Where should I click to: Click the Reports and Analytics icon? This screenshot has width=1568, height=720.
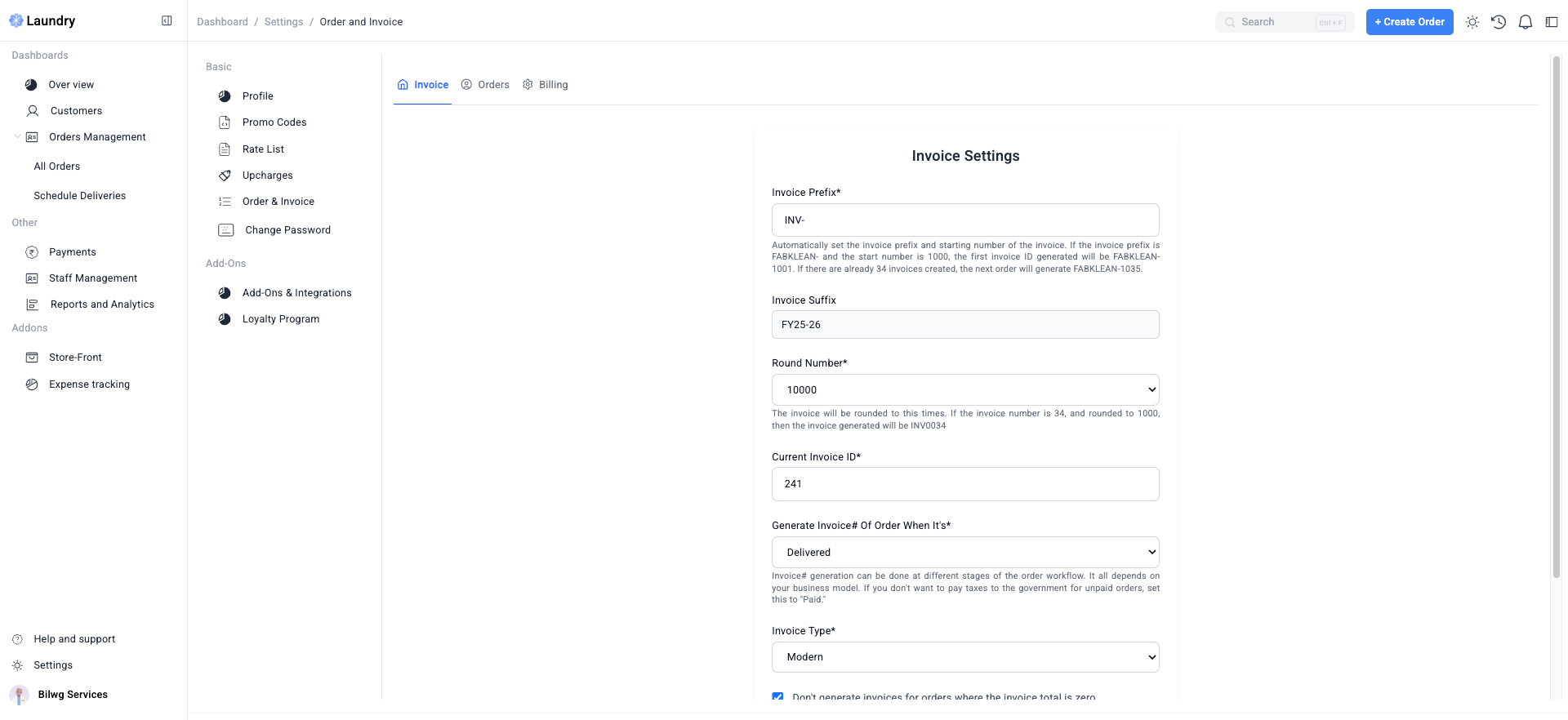[33, 304]
